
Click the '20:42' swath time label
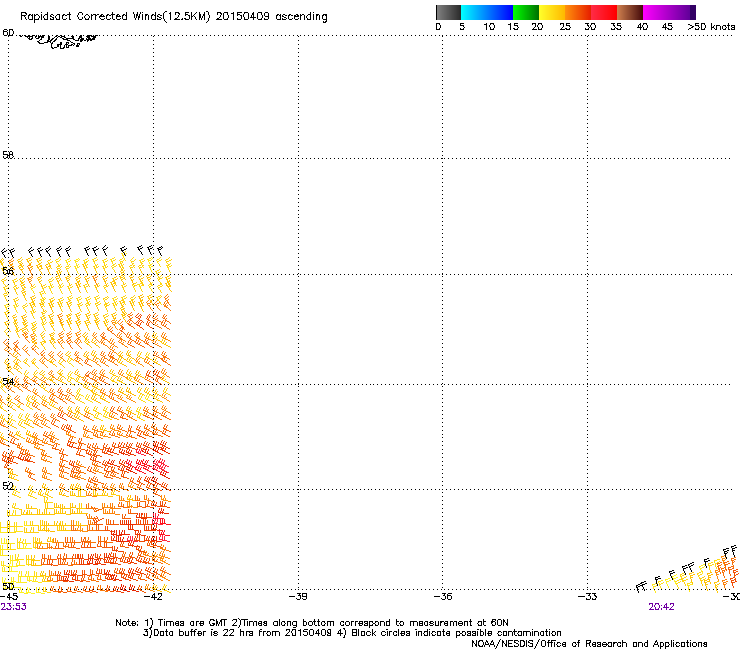[661, 607]
